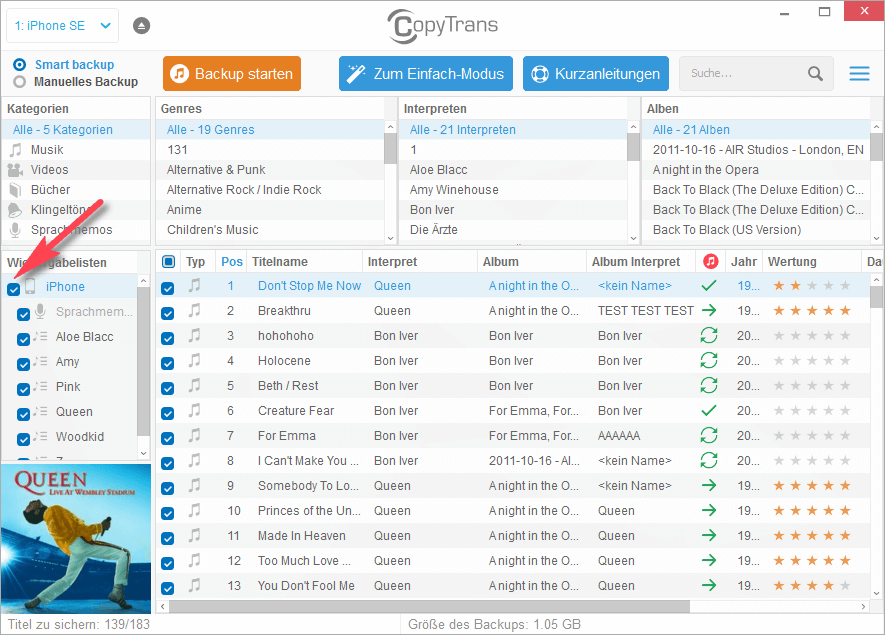The height and width of the screenshot is (635, 885).
Task: Uncheck the Queen playlist checkbox
Action: [23, 414]
